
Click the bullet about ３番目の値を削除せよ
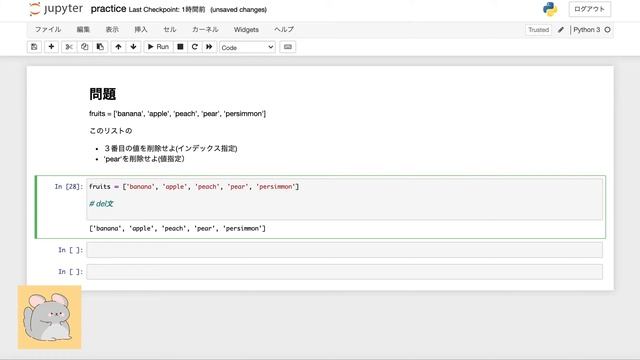point(171,148)
